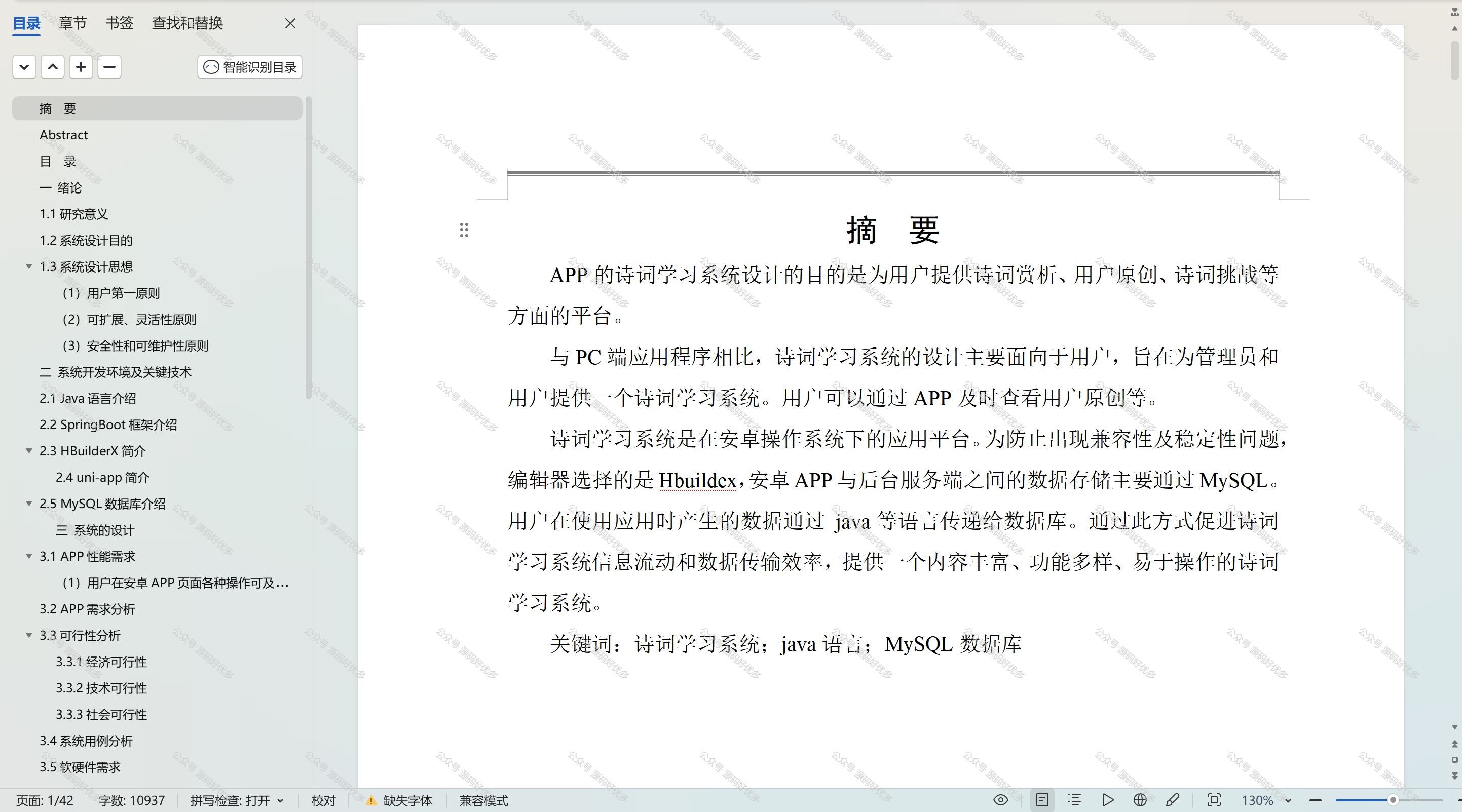
Task: Jump to 三 系统的设计 entry
Action: tap(157, 530)
